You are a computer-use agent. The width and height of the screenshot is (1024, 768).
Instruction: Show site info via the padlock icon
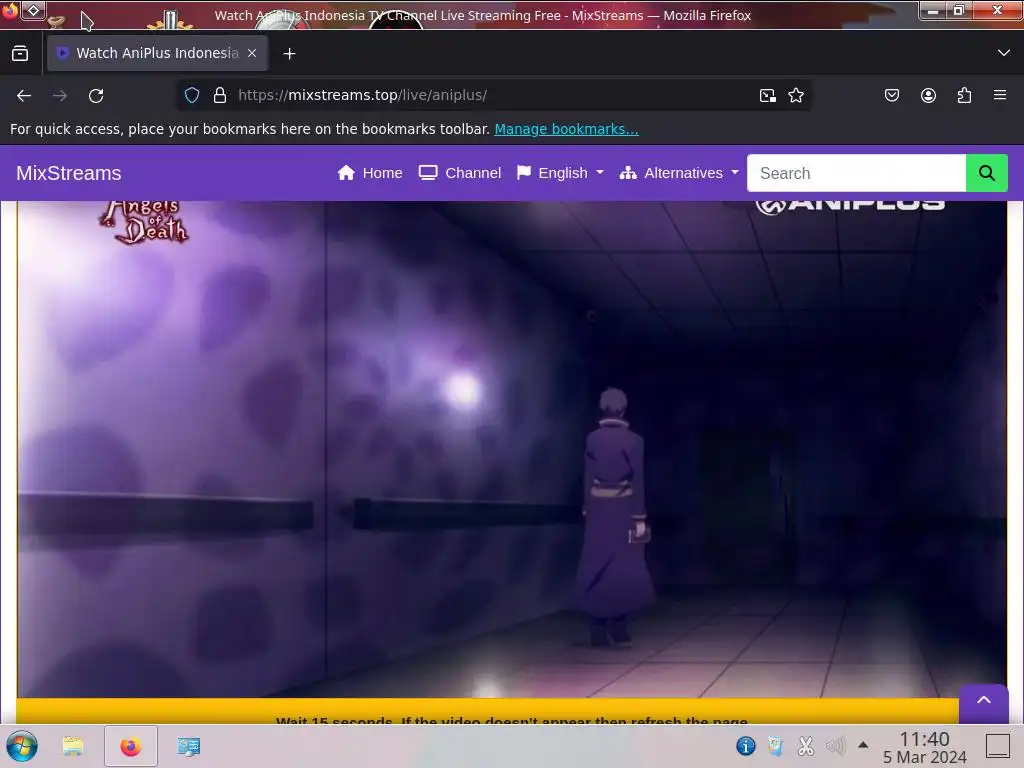pyautogui.click(x=220, y=95)
